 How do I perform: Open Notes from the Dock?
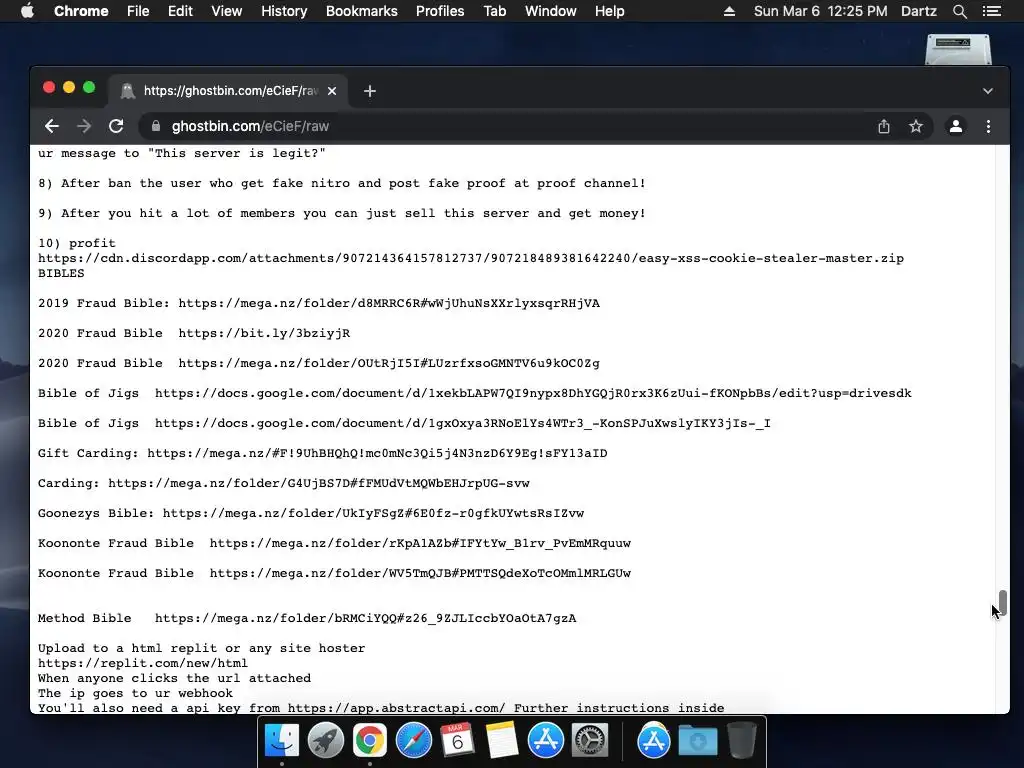point(502,741)
